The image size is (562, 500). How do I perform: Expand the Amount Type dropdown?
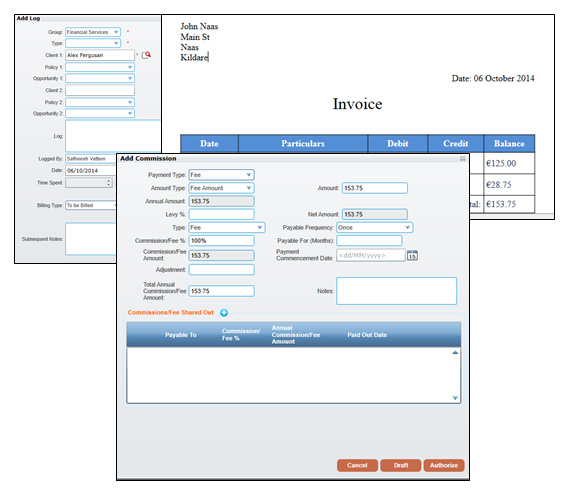point(222,188)
